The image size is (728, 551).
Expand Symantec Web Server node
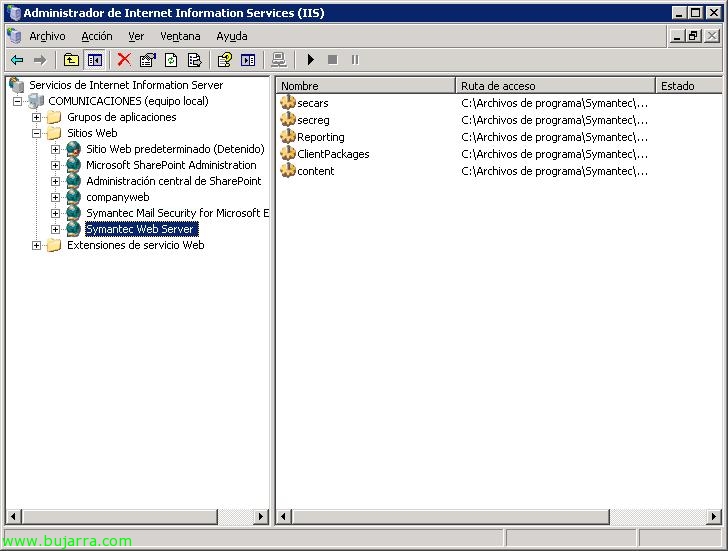pos(55,229)
